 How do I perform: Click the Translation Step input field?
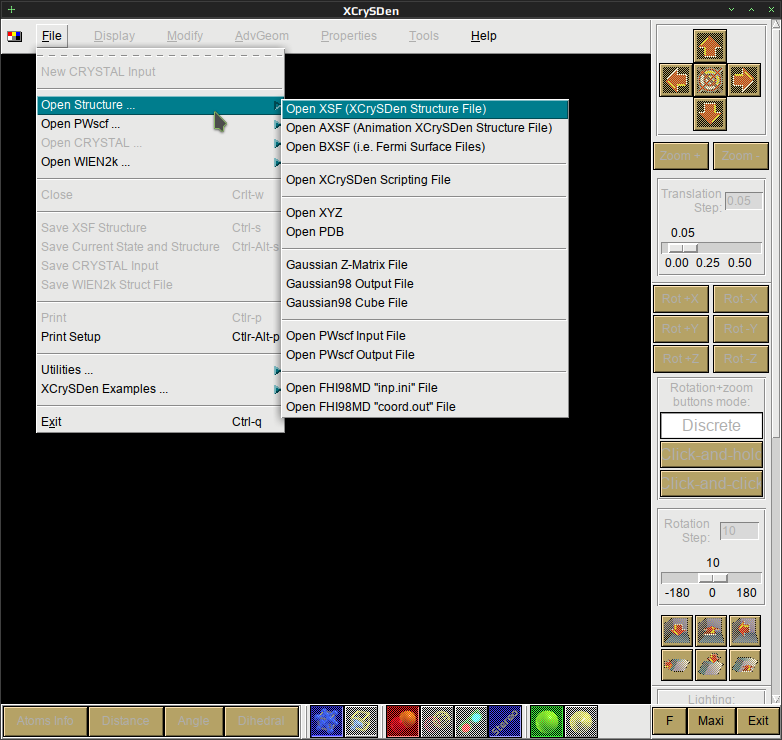coord(743,201)
